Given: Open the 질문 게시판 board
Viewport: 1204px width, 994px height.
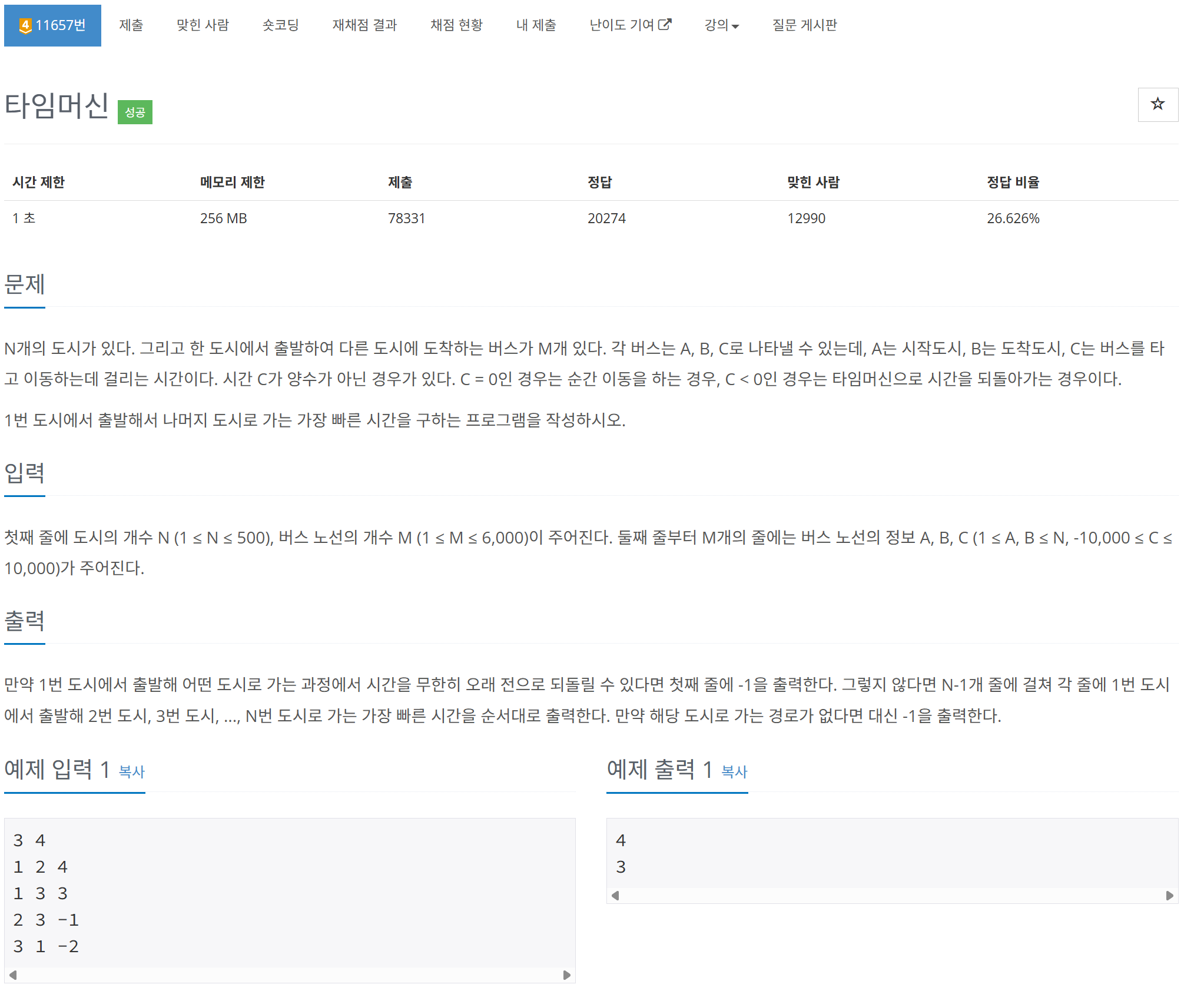Looking at the screenshot, I should pyautogui.click(x=804, y=25).
